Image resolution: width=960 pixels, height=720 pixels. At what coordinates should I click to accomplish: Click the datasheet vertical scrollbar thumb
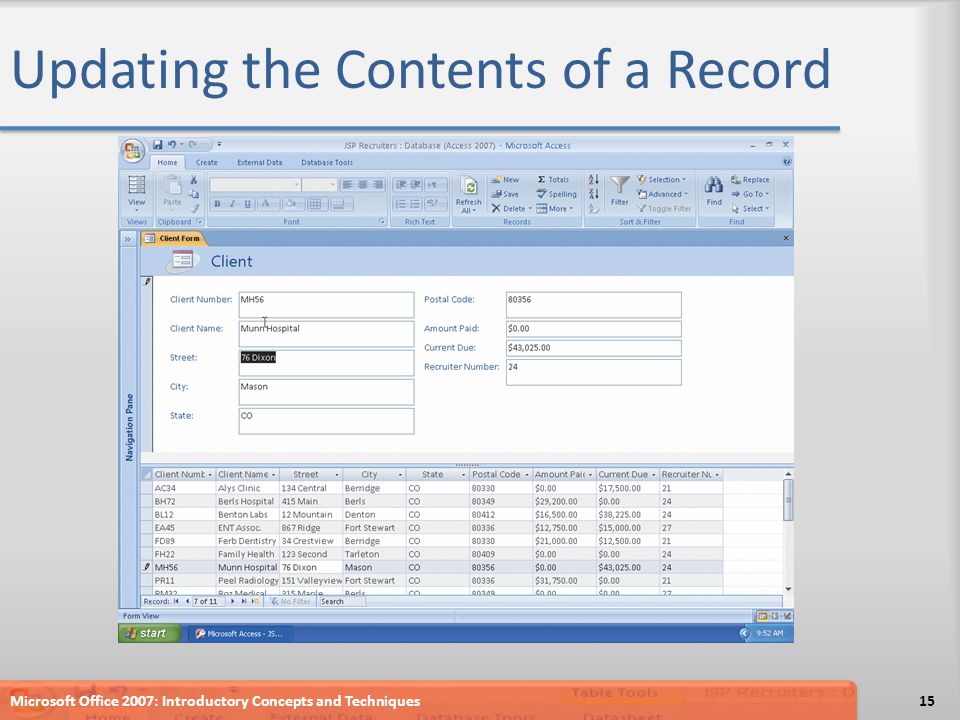tap(788, 500)
